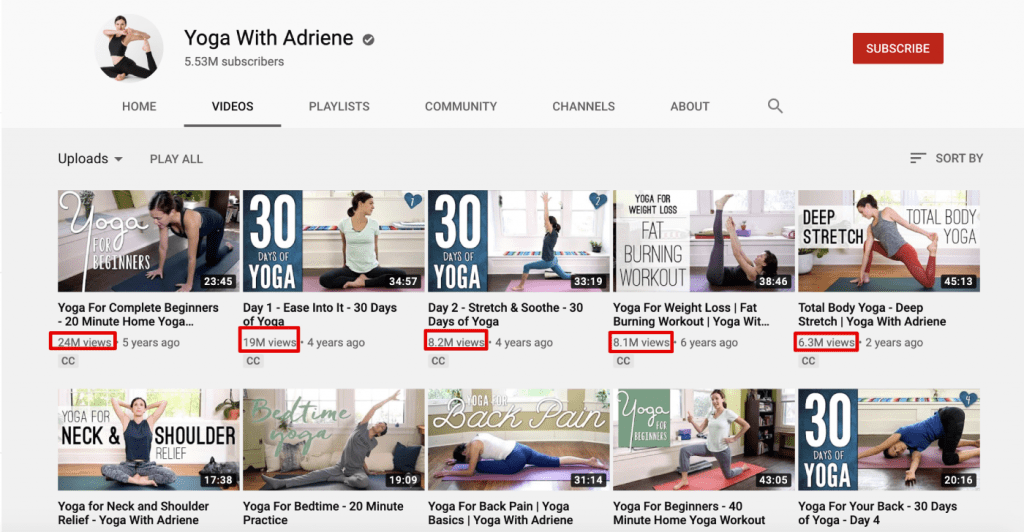The width and height of the screenshot is (1024, 532).
Task: Click the 24M views count
Action: (84, 342)
